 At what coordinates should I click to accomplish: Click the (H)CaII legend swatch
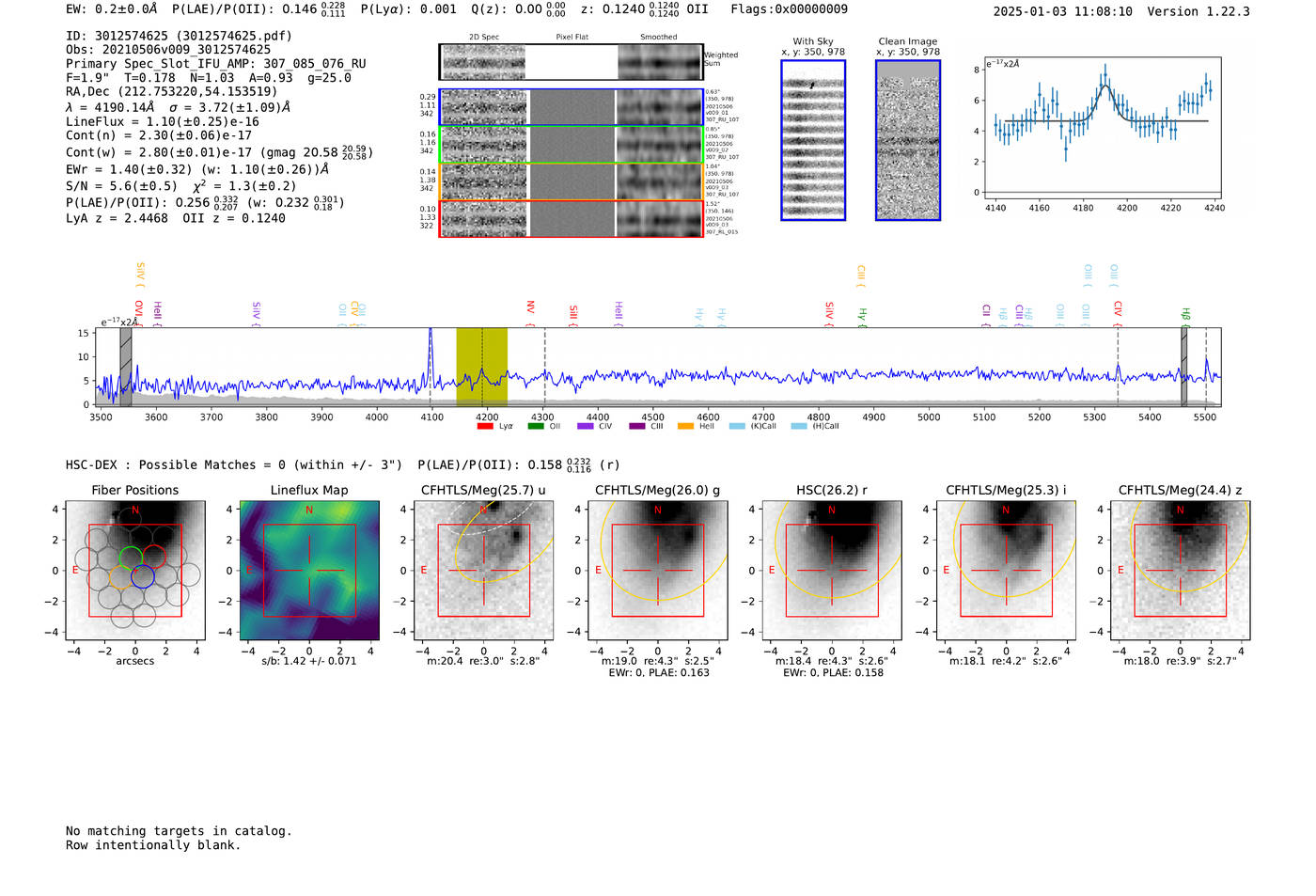(799, 426)
